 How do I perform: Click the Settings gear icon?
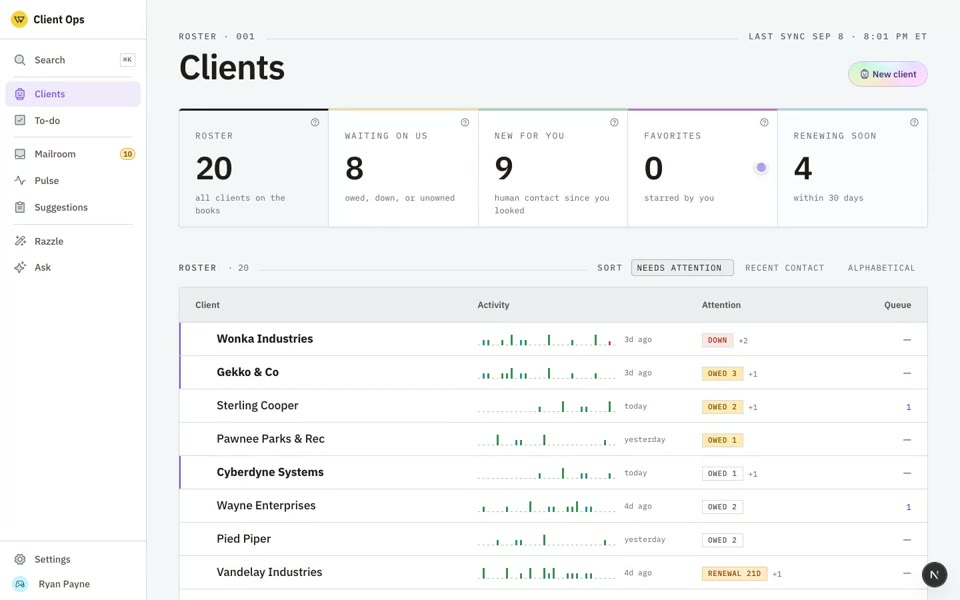(20, 560)
